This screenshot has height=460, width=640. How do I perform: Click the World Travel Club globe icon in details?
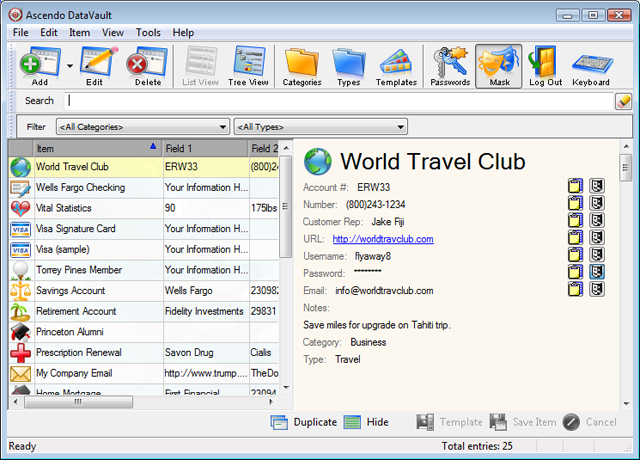pyautogui.click(x=318, y=162)
